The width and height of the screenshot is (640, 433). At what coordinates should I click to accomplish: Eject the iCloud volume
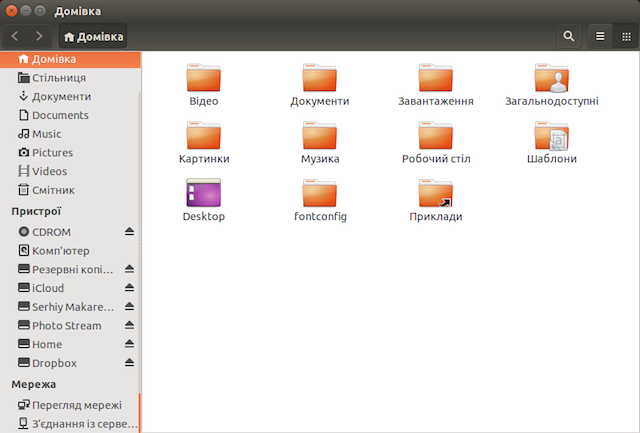(129, 288)
